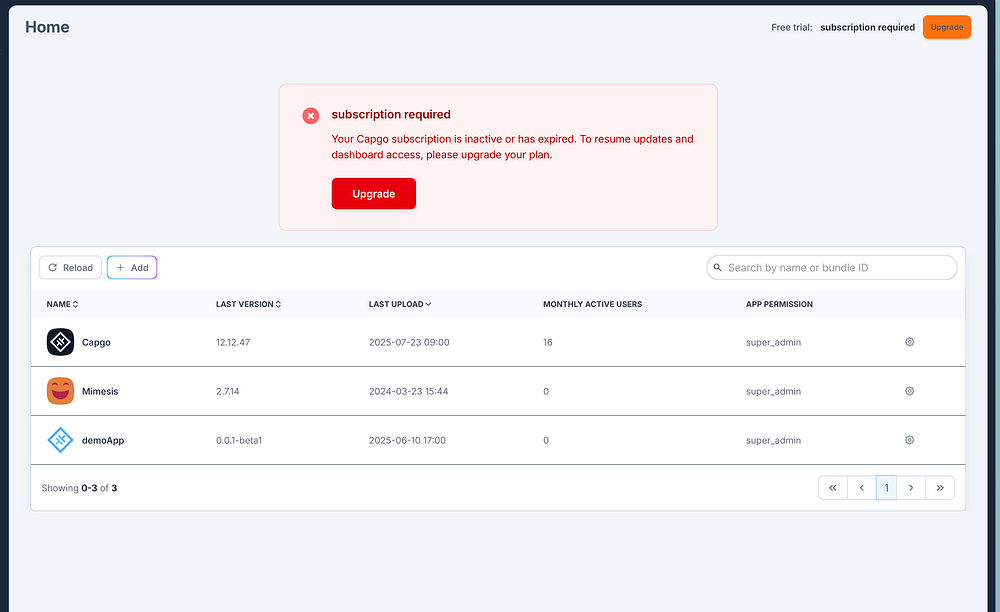Focus the search by name or bundle ID field
The width and height of the screenshot is (1000, 612).
(x=832, y=268)
